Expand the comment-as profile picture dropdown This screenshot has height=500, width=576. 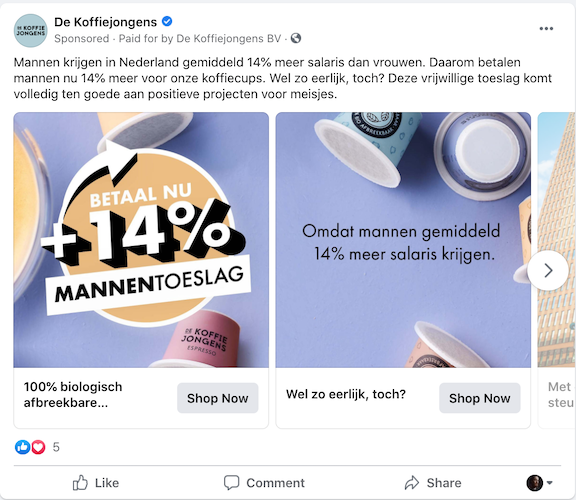539,483
